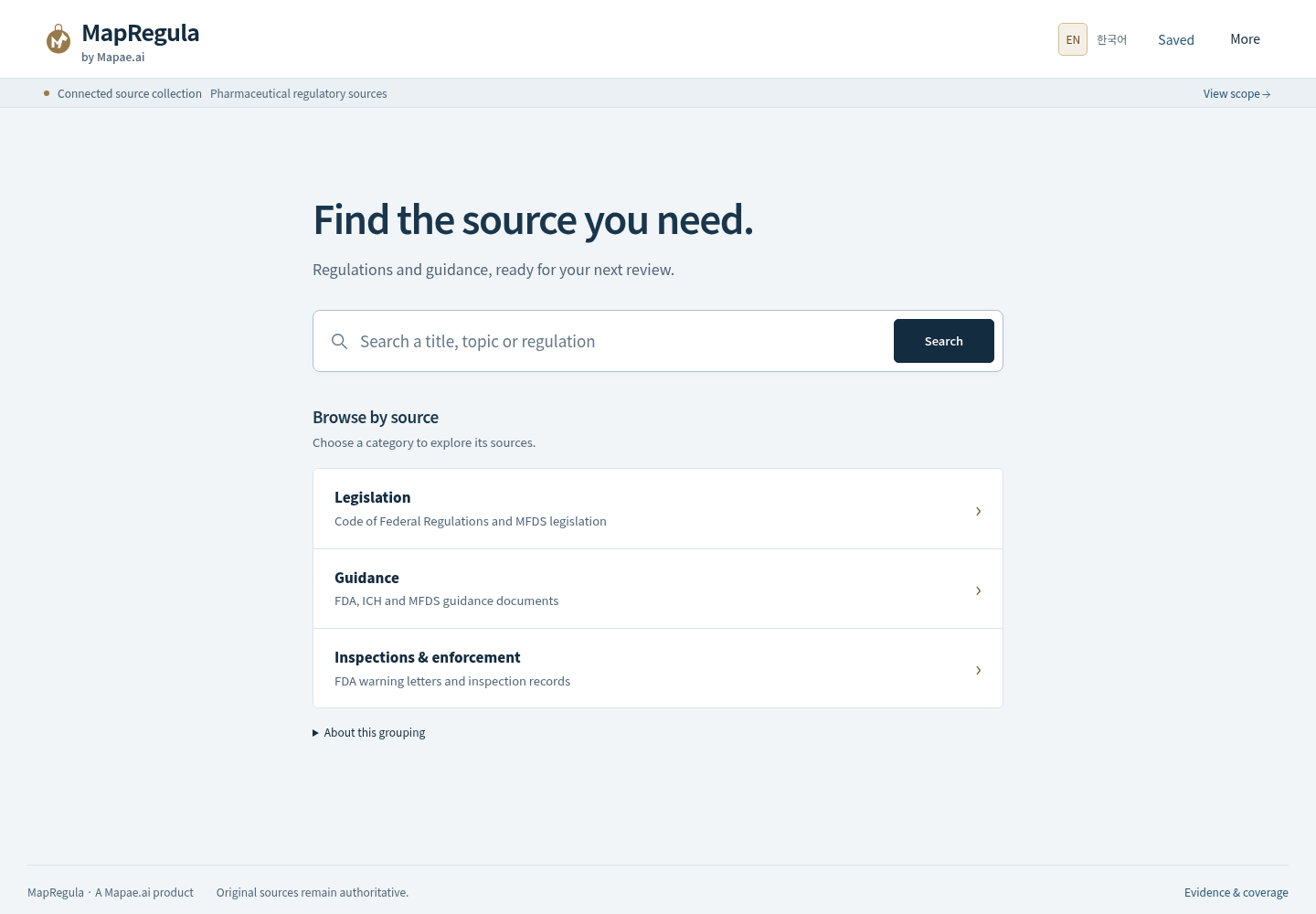Open the Evidence & coverage link
Image resolution: width=1316 pixels, height=914 pixels.
coord(1236,893)
